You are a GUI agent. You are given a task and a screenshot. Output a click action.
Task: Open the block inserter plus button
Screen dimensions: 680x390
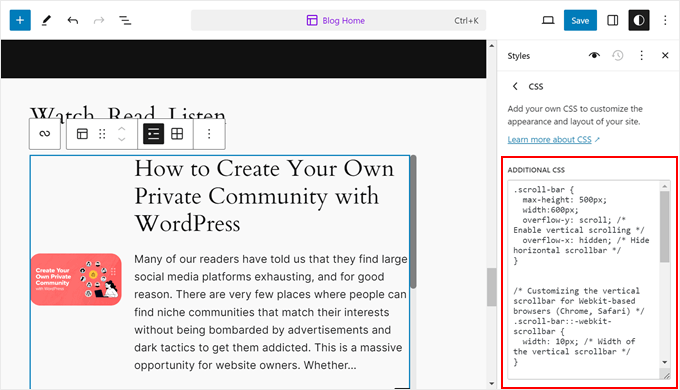[20, 20]
